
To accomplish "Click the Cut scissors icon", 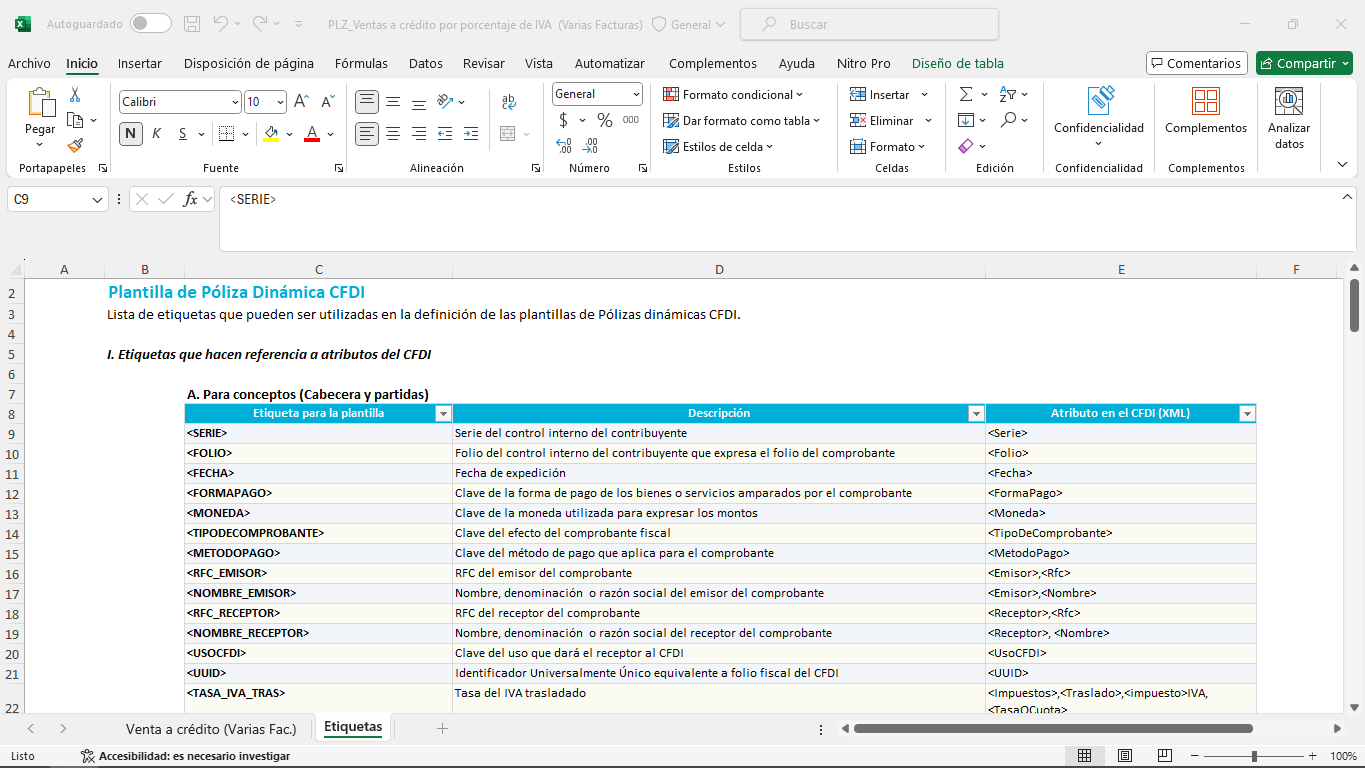I will pyautogui.click(x=75, y=95).
